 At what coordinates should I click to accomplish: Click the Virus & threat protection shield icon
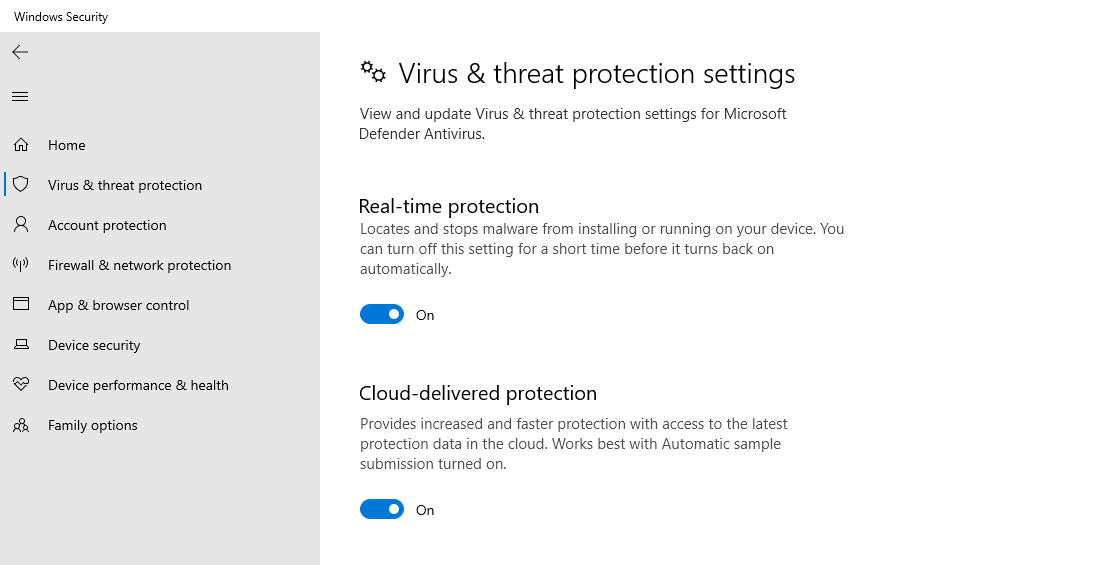pyautogui.click(x=21, y=185)
